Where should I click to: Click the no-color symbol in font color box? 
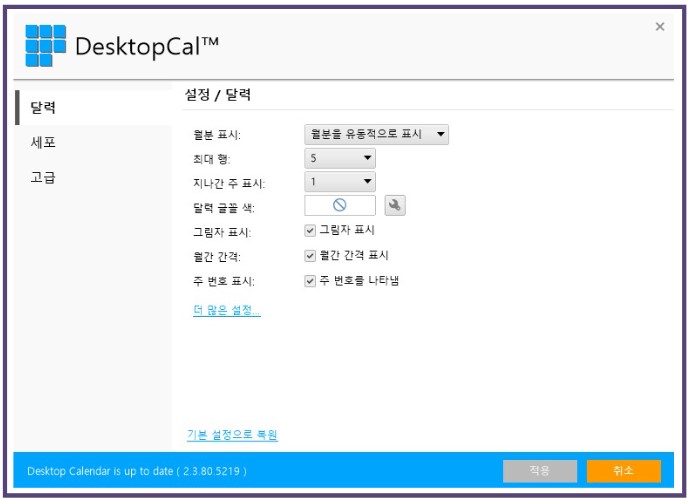339,205
